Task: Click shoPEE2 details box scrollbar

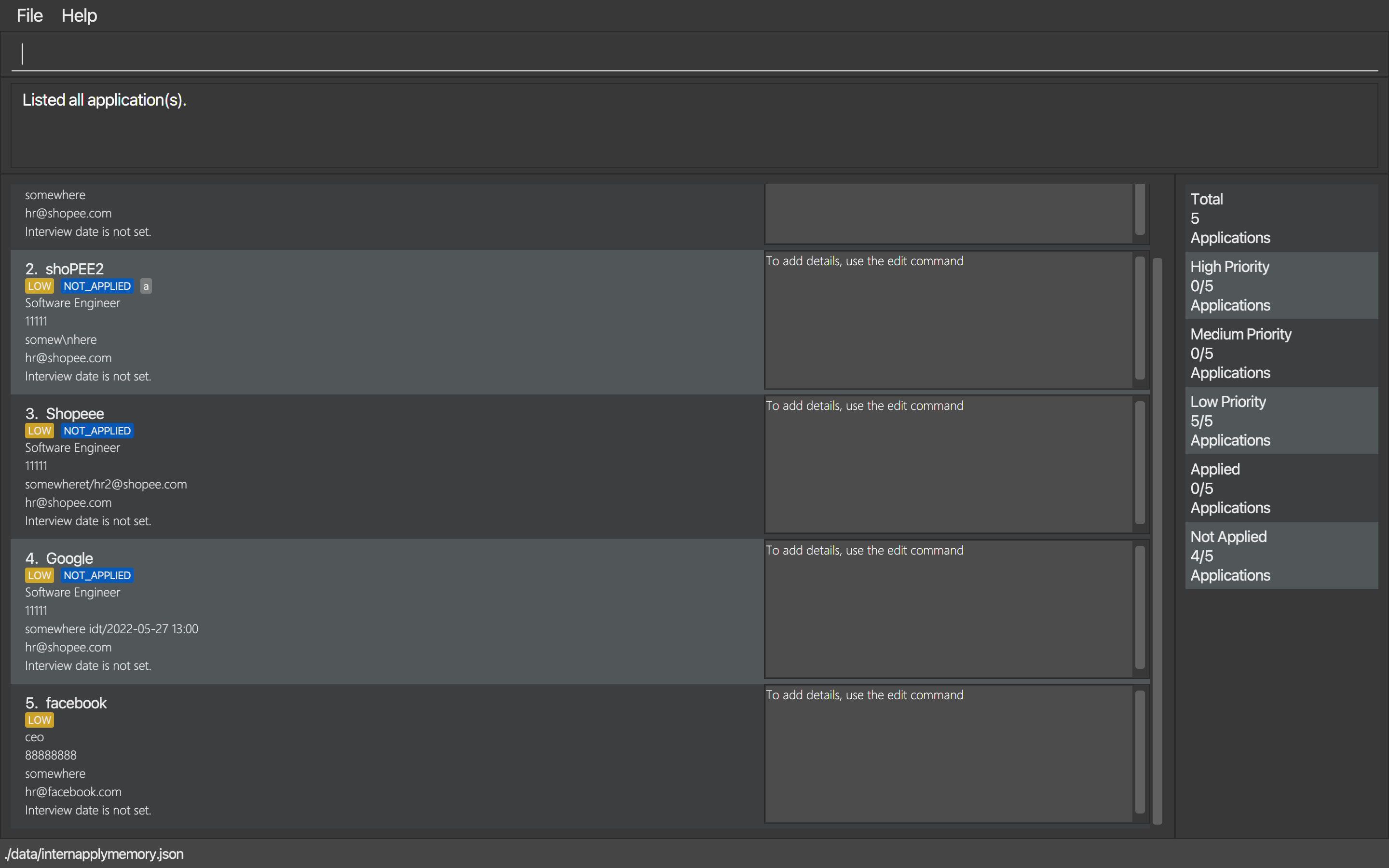Action: [x=1140, y=318]
